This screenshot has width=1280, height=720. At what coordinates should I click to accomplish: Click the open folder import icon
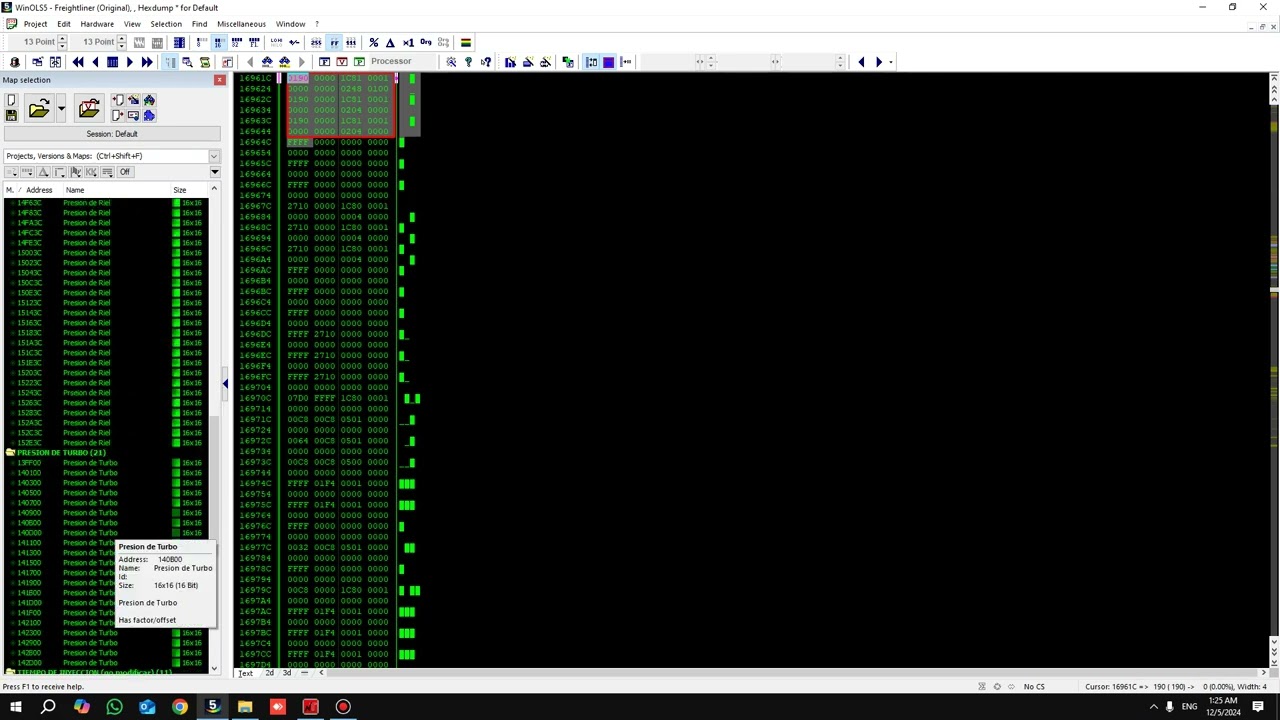click(39, 108)
